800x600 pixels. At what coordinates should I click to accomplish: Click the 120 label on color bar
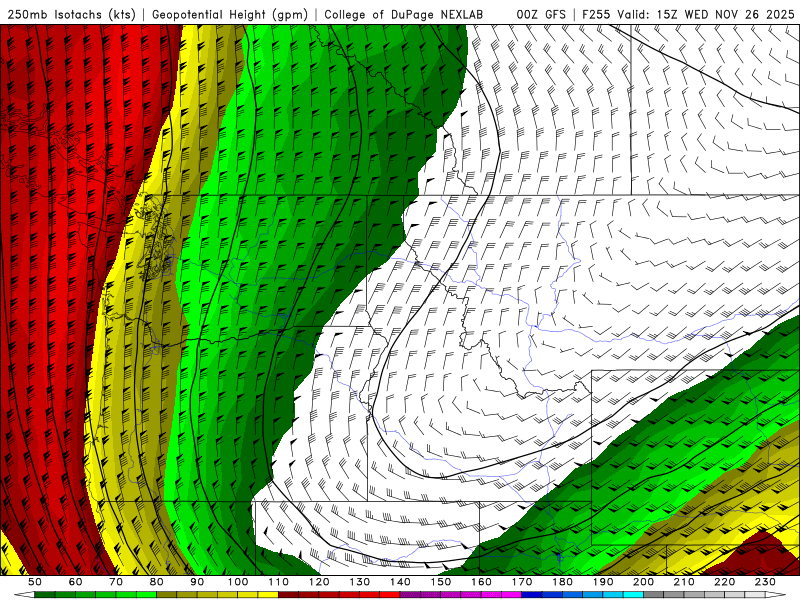click(319, 582)
